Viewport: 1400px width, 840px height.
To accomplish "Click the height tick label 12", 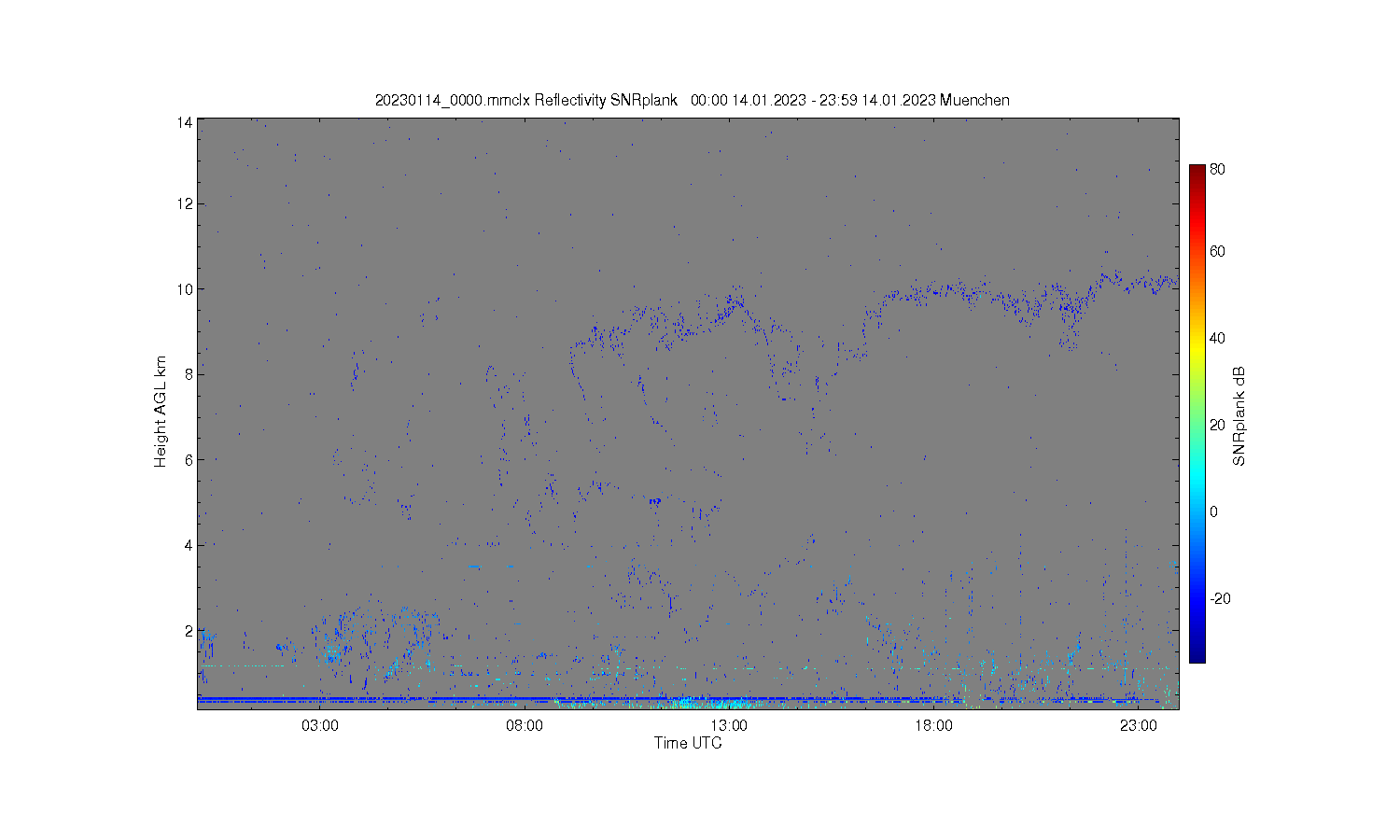I will point(184,203).
